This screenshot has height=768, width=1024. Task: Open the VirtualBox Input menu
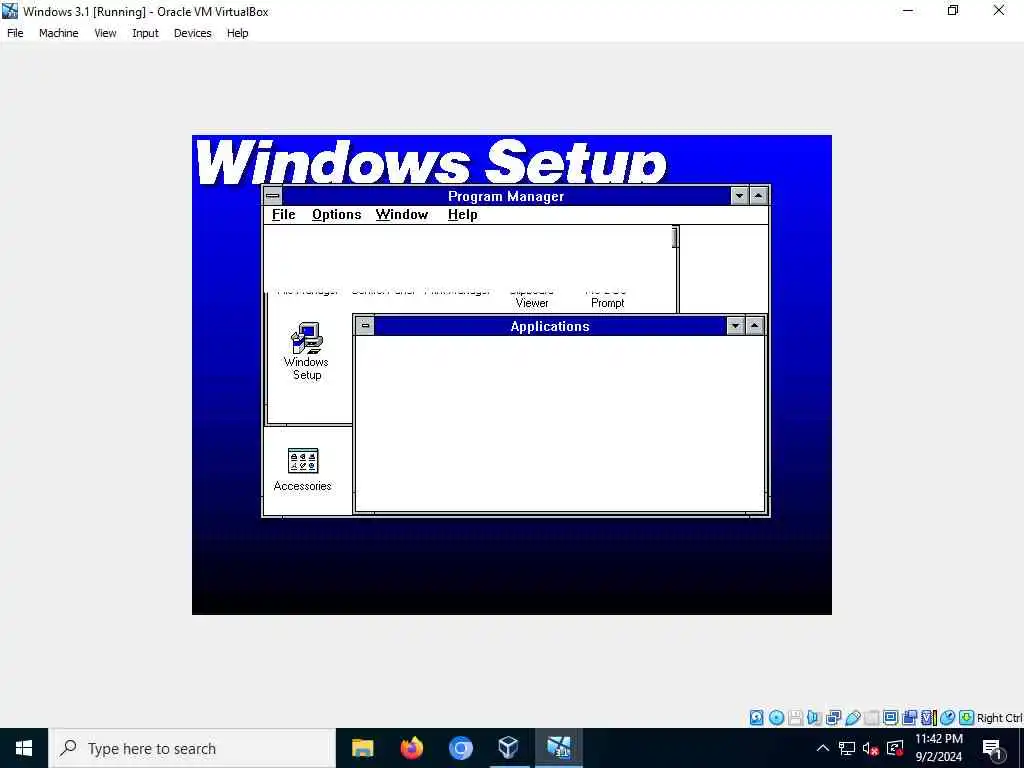(145, 33)
